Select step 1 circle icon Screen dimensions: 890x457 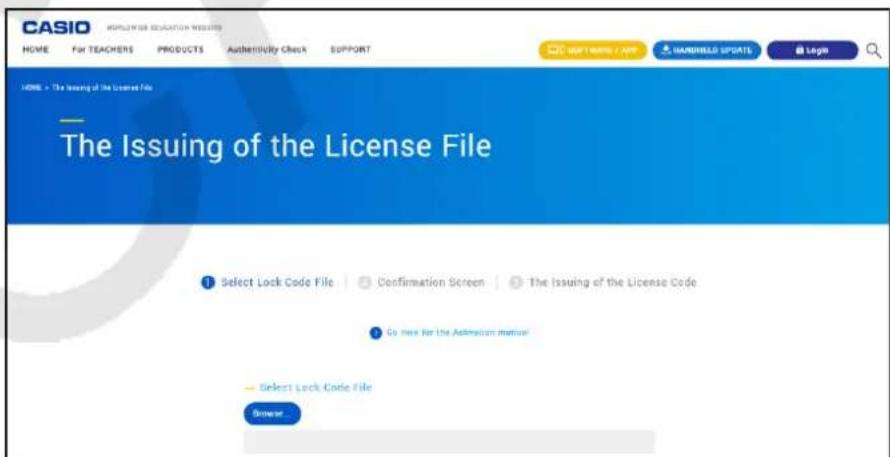pyautogui.click(x=208, y=282)
